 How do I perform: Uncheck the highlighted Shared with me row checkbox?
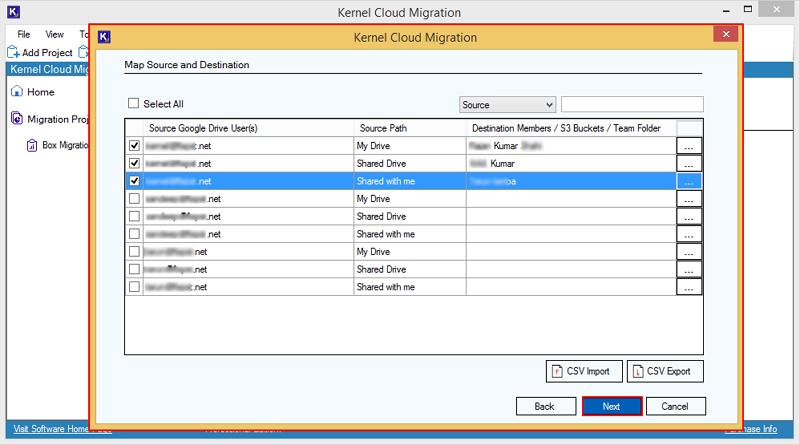[x=134, y=181]
